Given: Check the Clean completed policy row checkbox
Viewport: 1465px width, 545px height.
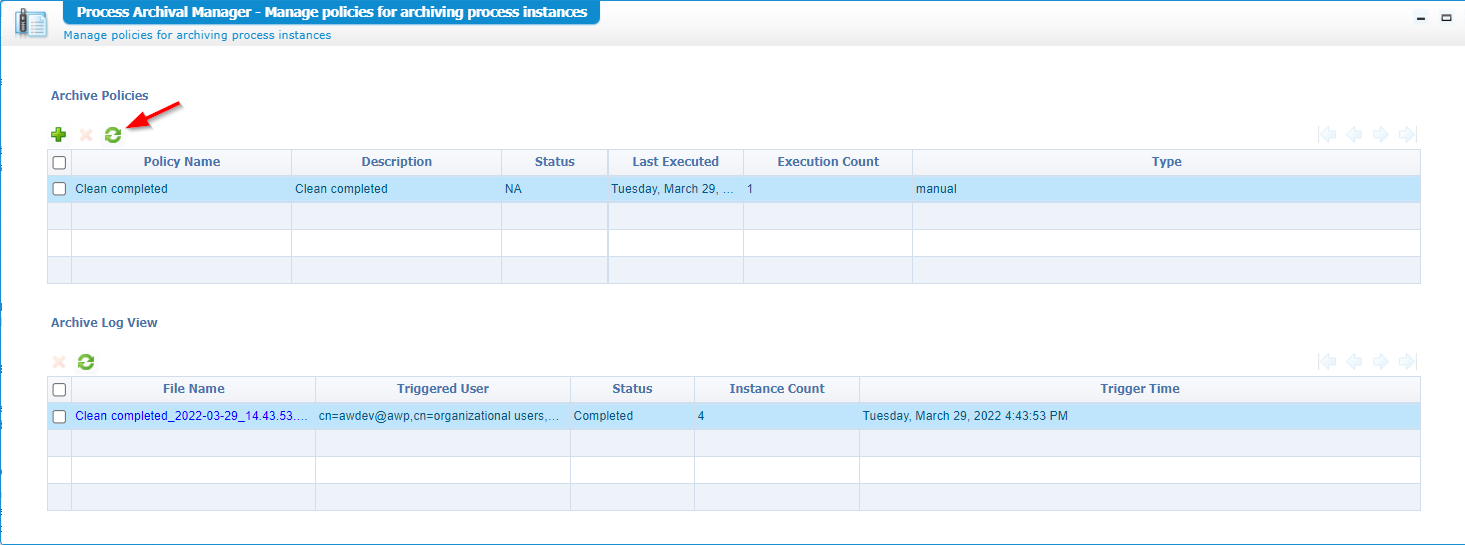Looking at the screenshot, I should (59, 189).
